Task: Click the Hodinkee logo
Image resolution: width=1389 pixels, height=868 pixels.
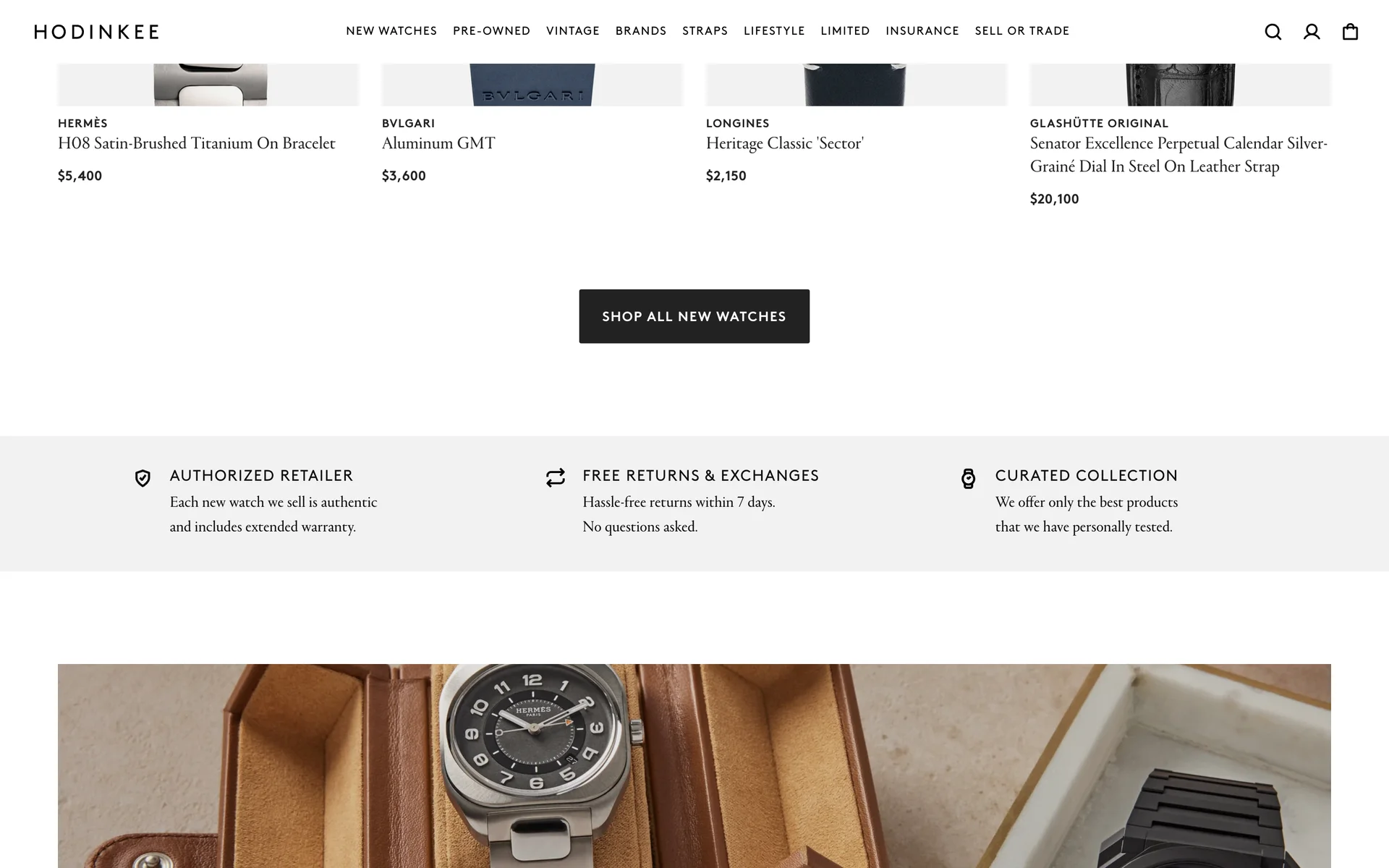Action: click(x=97, y=32)
